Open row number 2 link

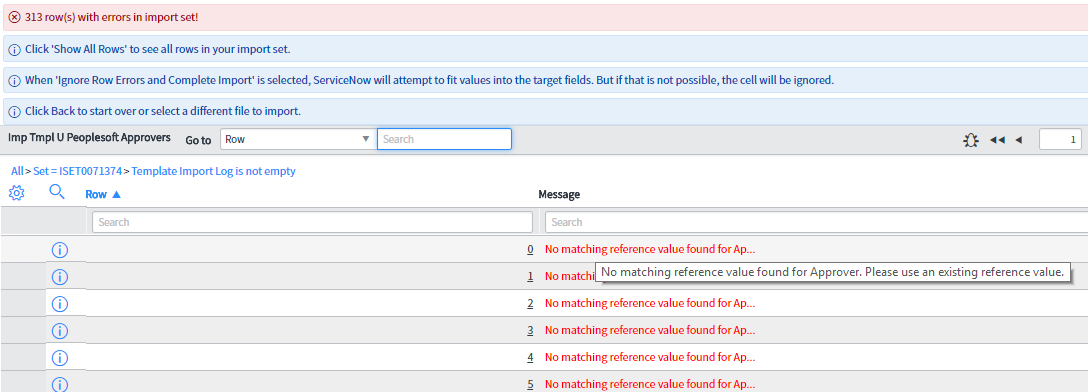point(530,304)
